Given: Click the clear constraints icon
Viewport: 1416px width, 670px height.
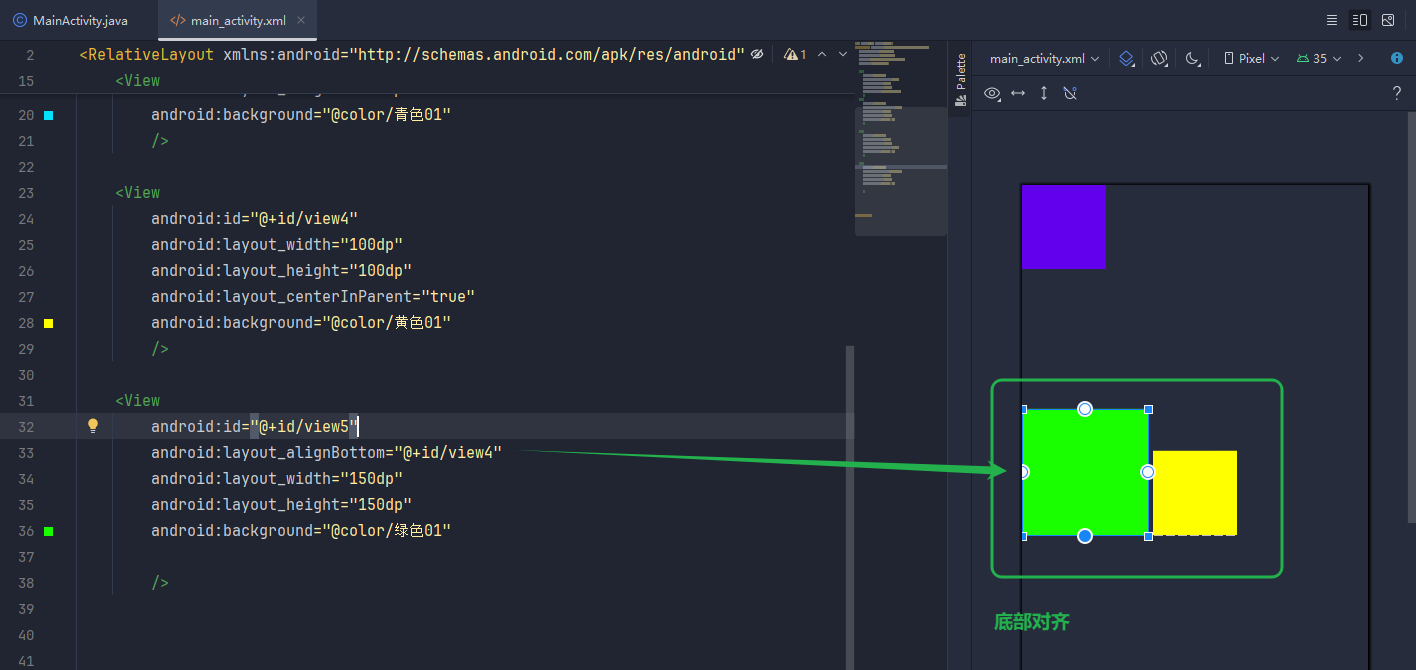Looking at the screenshot, I should (1070, 93).
